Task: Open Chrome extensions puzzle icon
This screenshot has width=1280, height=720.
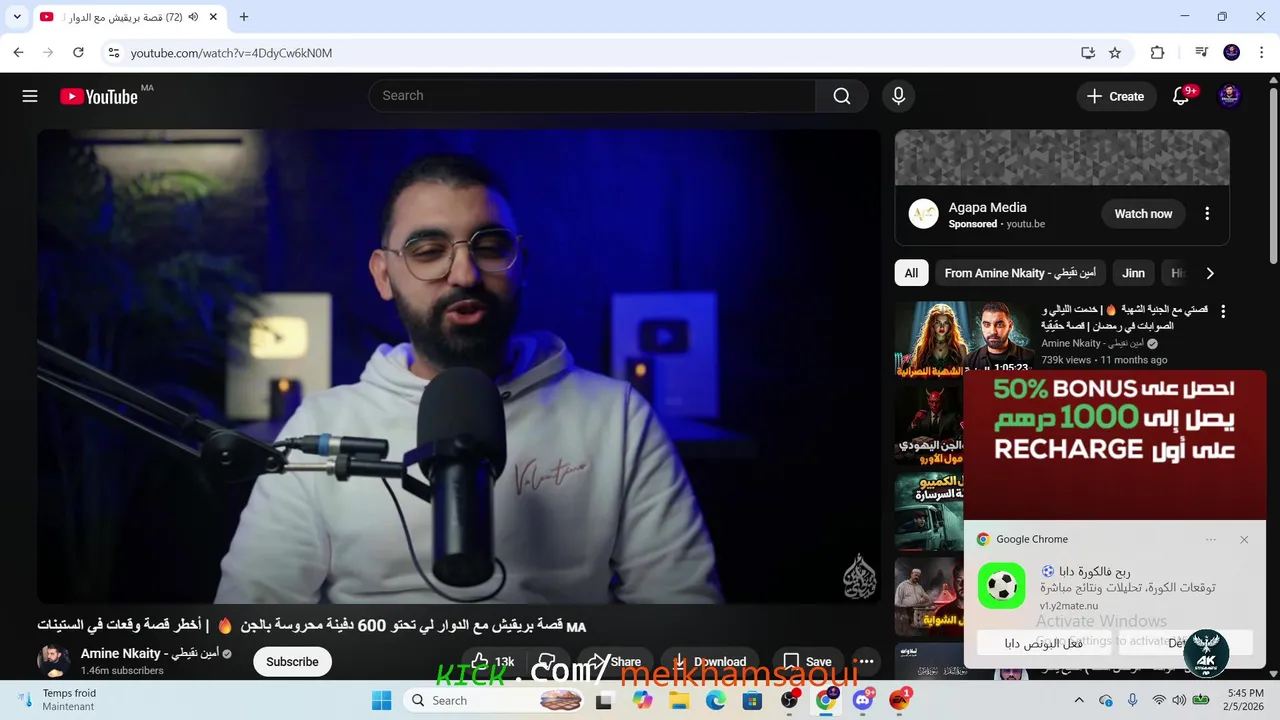Action: (1157, 53)
